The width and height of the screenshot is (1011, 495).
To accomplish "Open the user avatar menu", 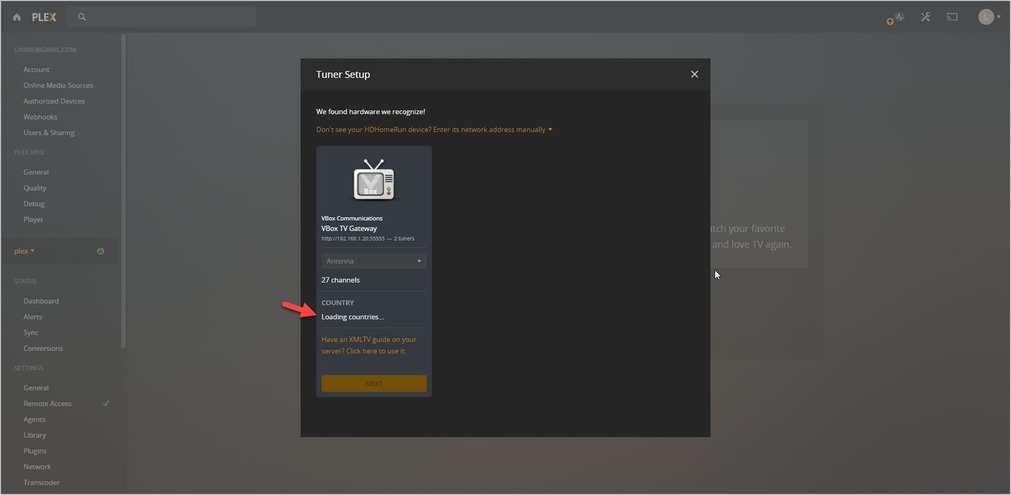I will pos(986,17).
